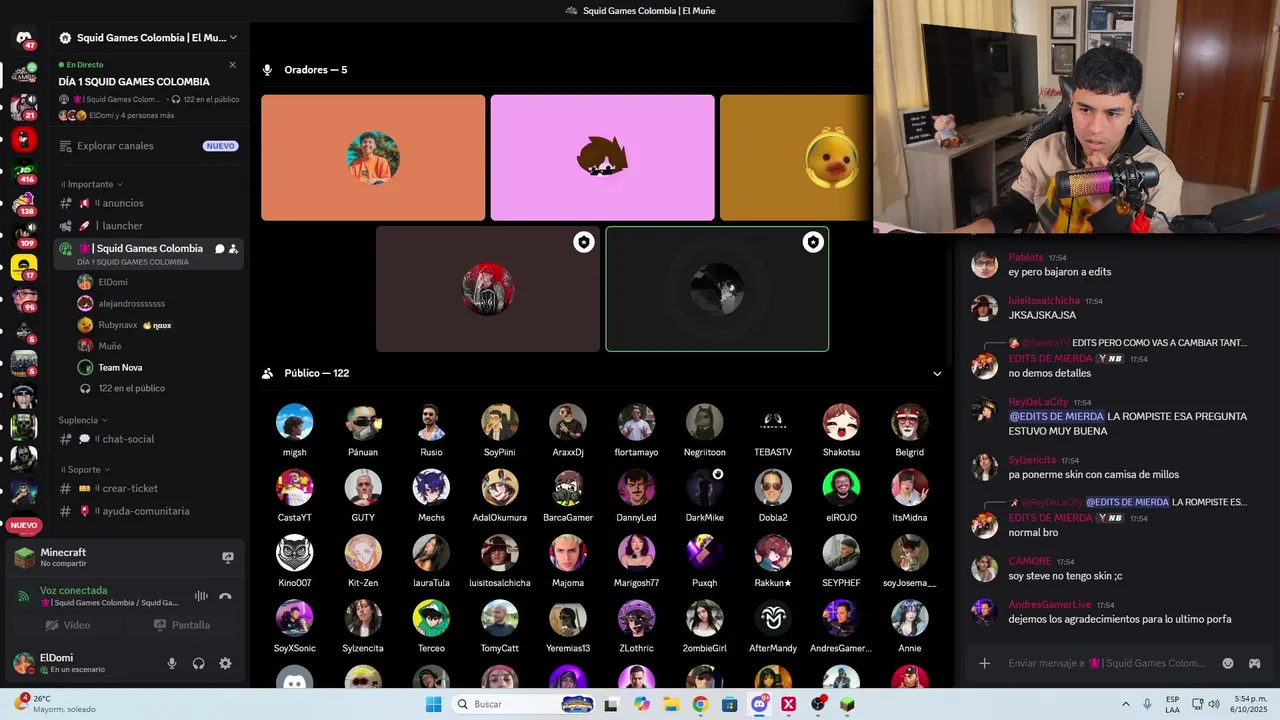Open the emoji picker in chat
Image resolution: width=1280 pixels, height=720 pixels.
pyautogui.click(x=1228, y=663)
